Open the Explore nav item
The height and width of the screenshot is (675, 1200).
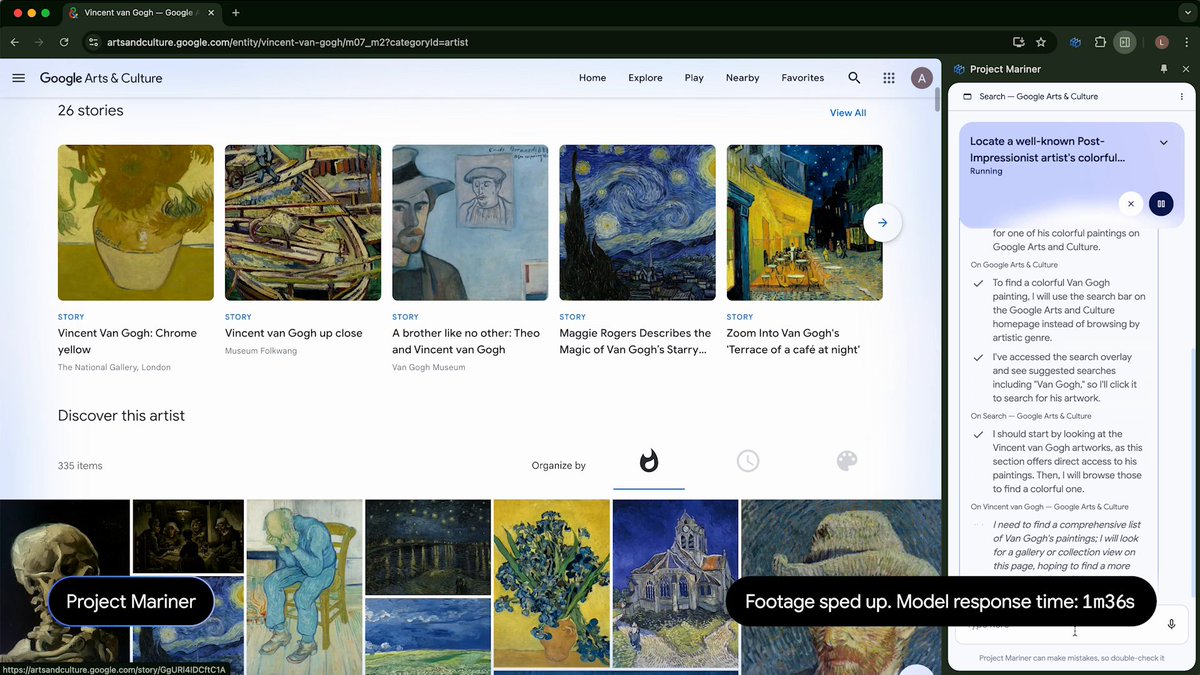coord(645,78)
